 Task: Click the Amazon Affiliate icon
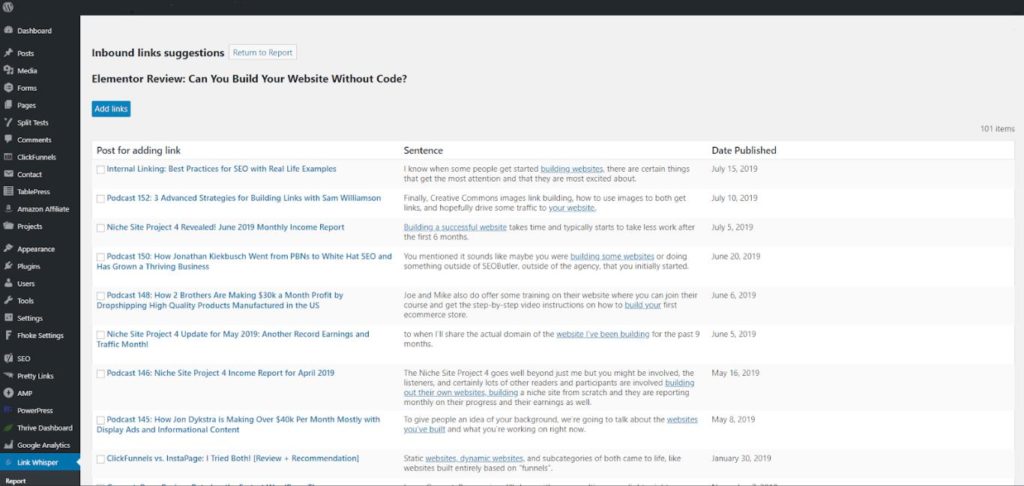coord(8,209)
